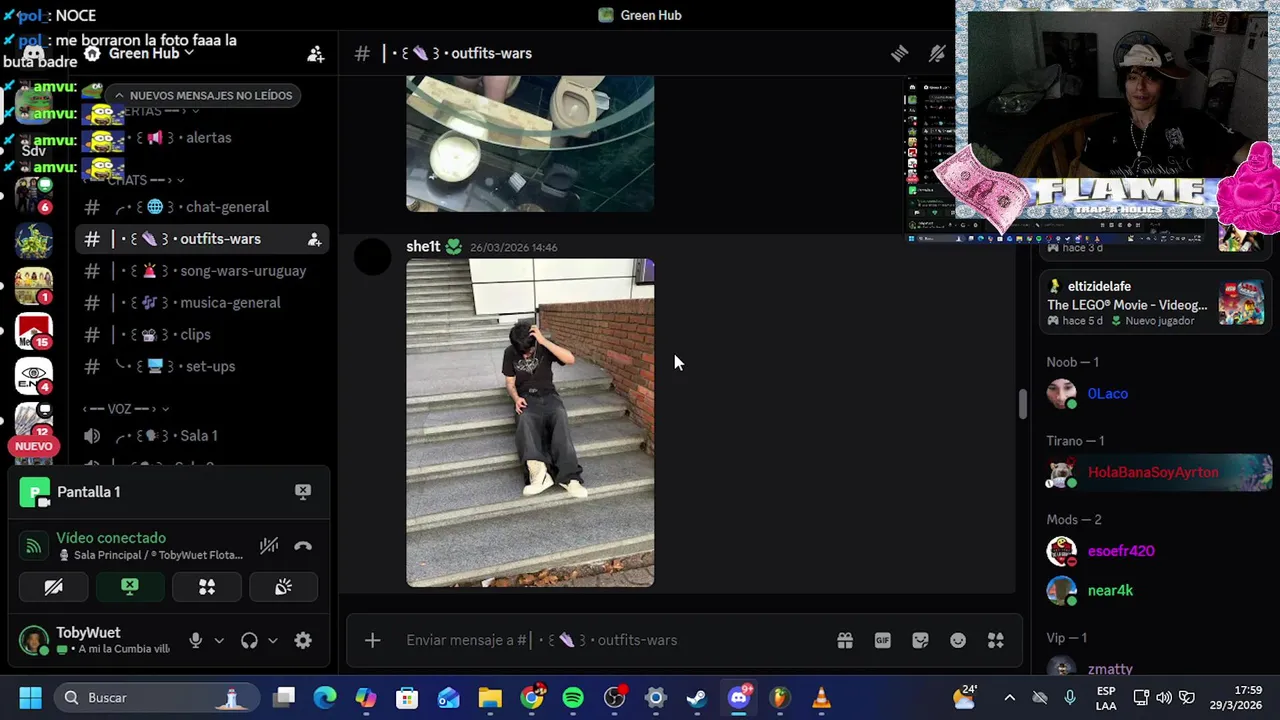The height and width of the screenshot is (720, 1280).
Task: Select the outfits-wars channel
Action: click(x=204, y=239)
